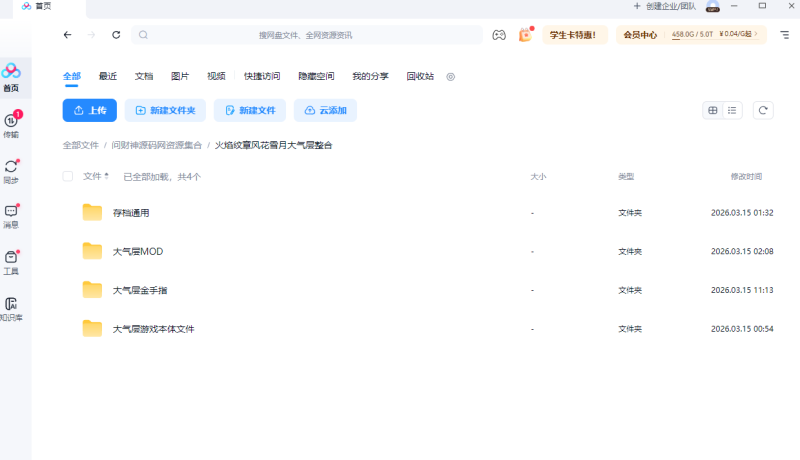Open the 大气层MOD folder name
Viewport: 800px width, 460px height.
[138, 251]
